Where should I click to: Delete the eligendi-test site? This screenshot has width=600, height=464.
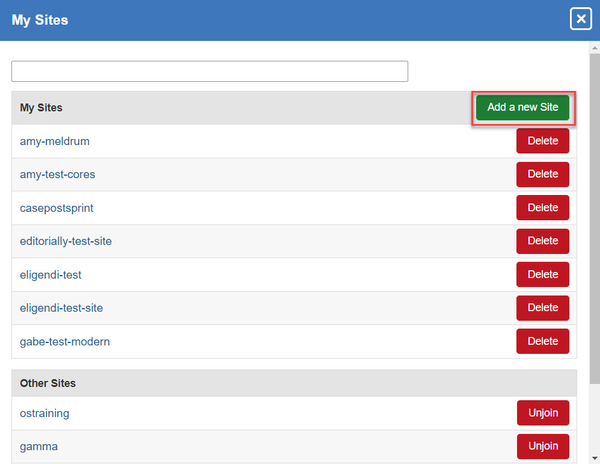point(542,274)
